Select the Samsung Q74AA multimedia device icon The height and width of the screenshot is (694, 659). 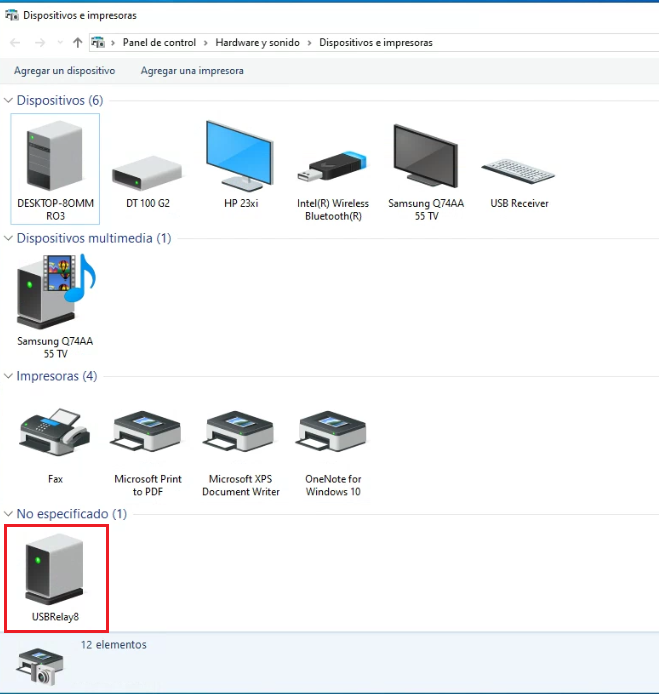[x=56, y=291]
